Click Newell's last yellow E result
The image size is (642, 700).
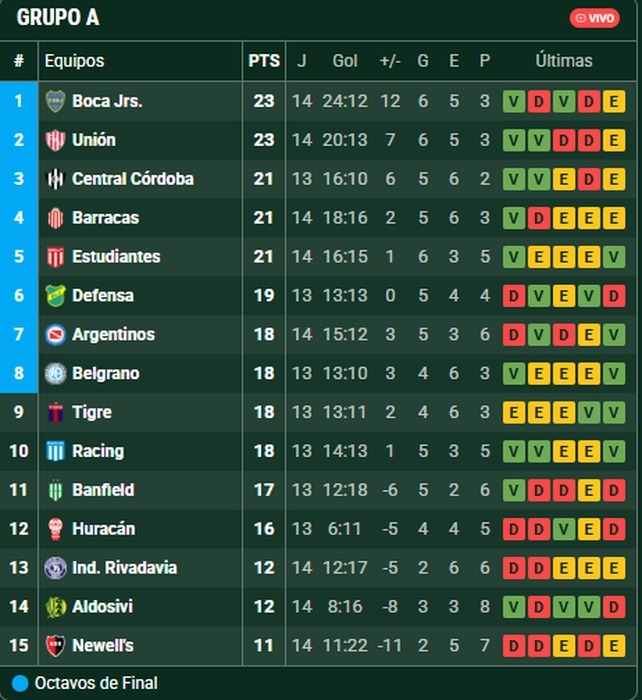point(614,646)
